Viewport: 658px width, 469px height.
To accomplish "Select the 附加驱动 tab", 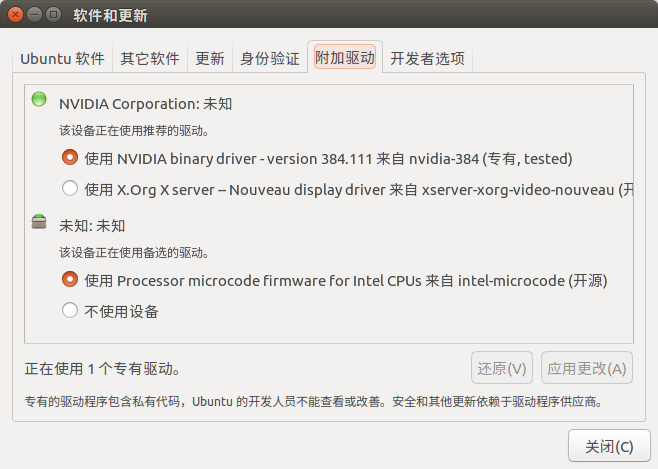I will (344, 58).
